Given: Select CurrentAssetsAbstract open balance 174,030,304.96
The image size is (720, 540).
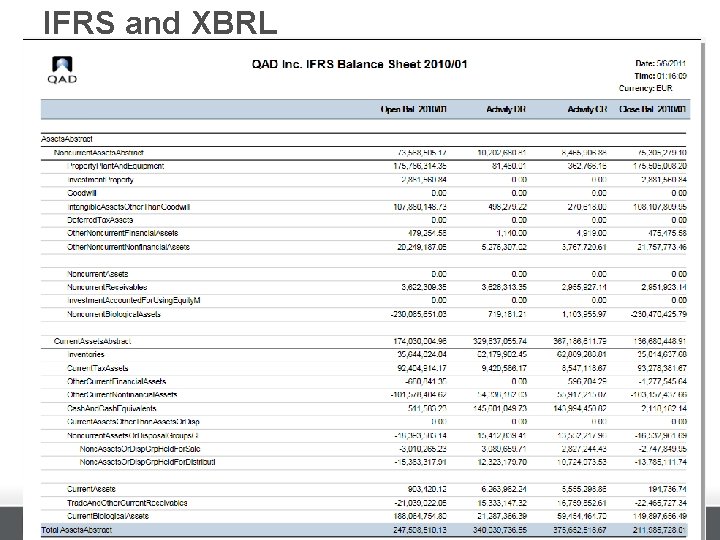Looking at the screenshot, I should [420, 341].
